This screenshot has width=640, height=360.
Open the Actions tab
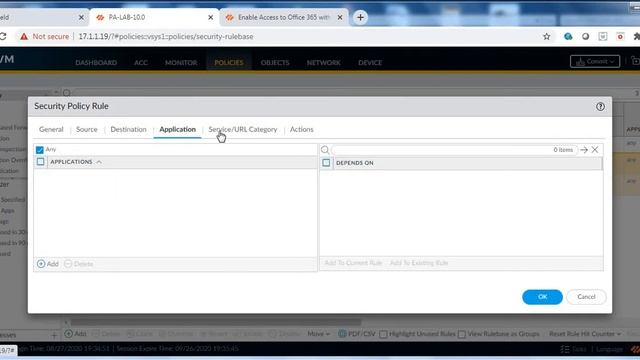pyautogui.click(x=302, y=129)
